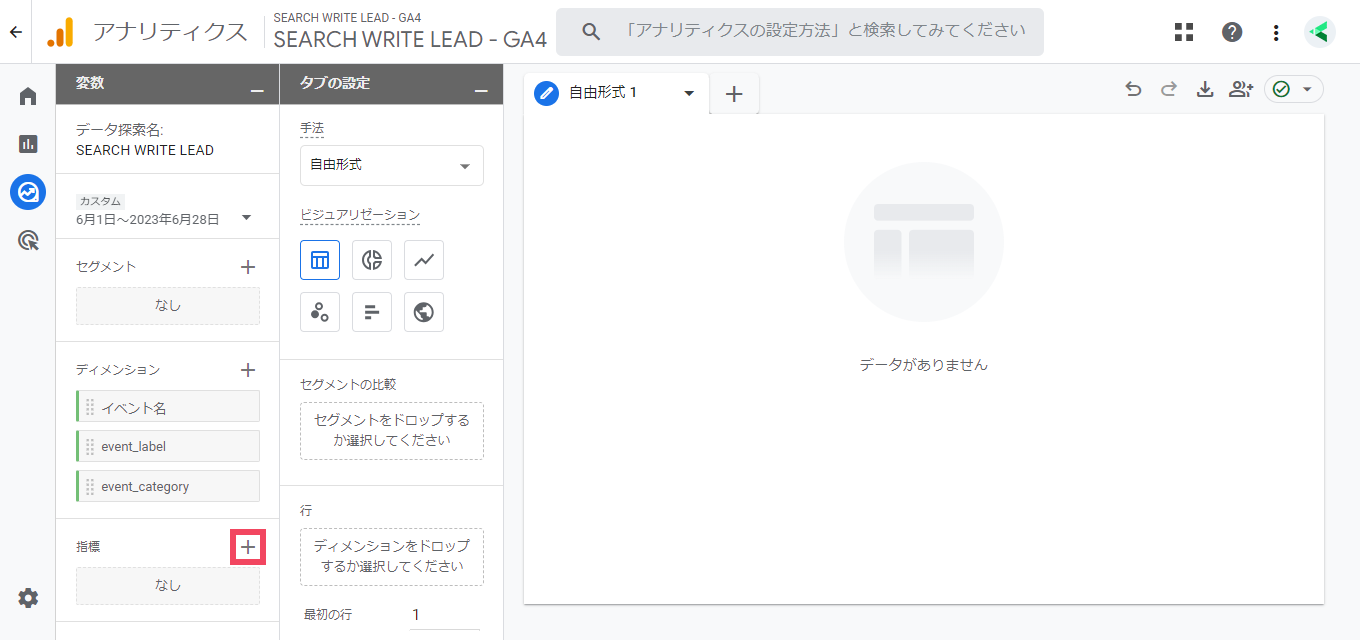1360x640 pixels.
Task: Open the Advertising icon in left sidebar
Action: coord(28,240)
